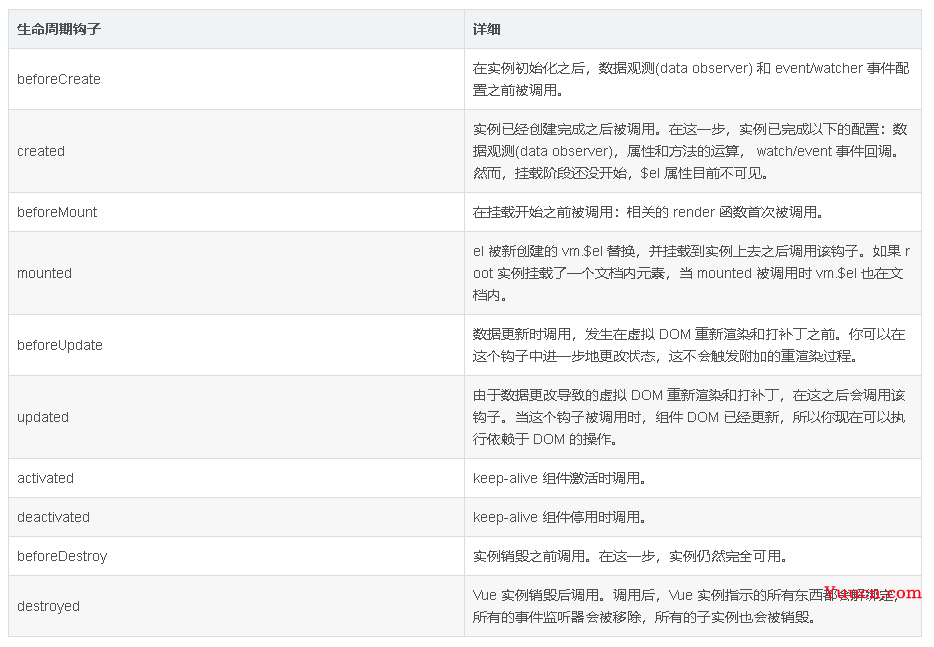Click the mounted hook name cell
This screenshot has width=934, height=647.
coord(45,273)
